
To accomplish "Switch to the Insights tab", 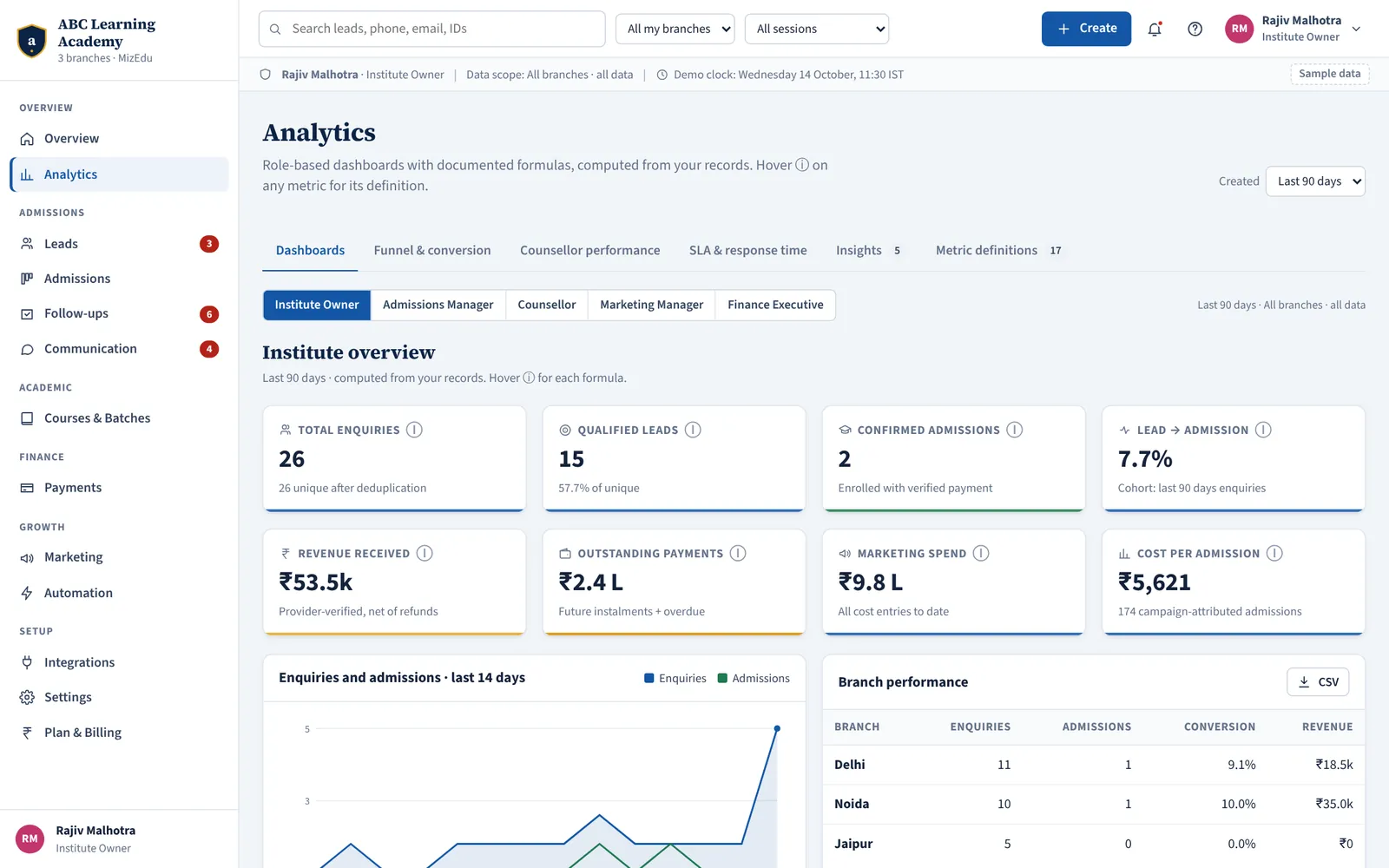I will click(x=870, y=250).
